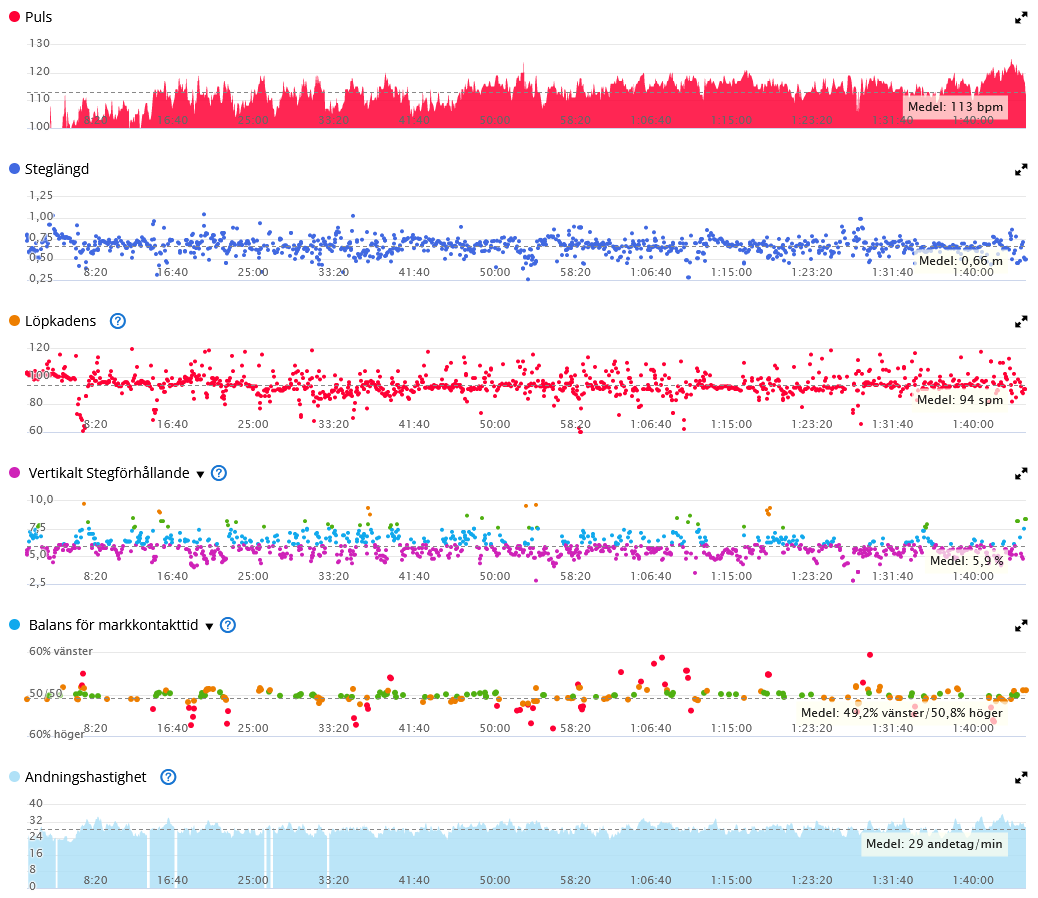Click the light blue Andningshastighet legend dot

point(14,777)
